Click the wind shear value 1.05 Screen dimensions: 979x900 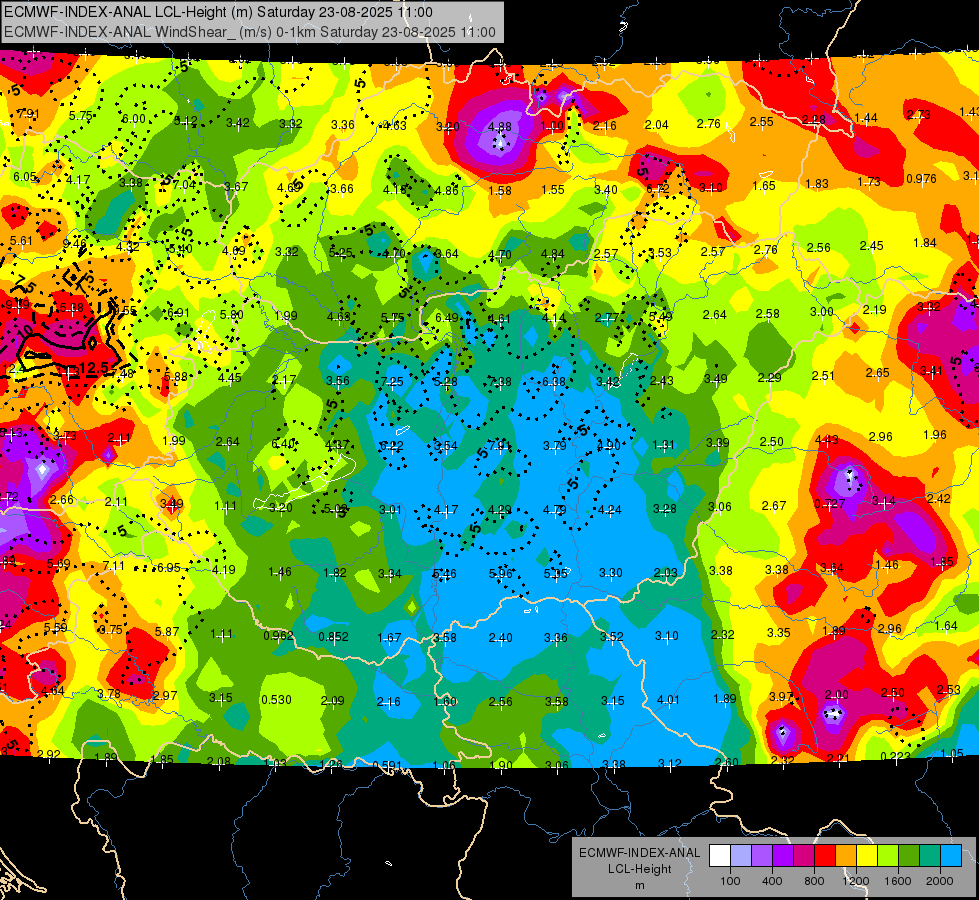(952, 753)
